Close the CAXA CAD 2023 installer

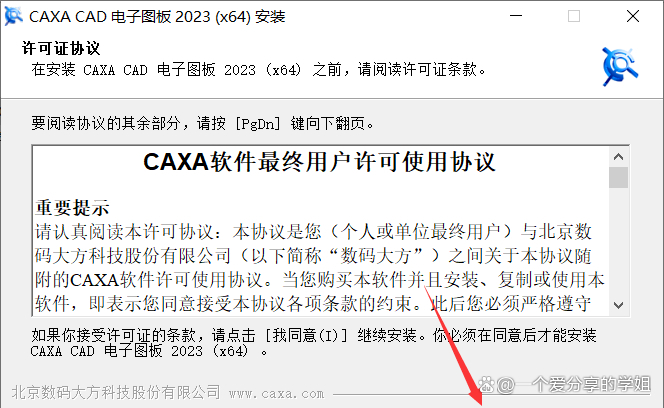click(633, 16)
